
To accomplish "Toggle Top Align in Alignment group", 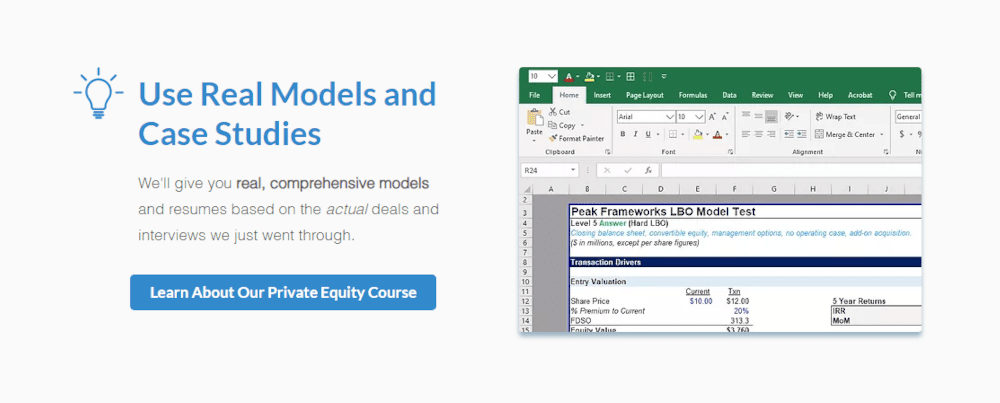I will coord(746,116).
